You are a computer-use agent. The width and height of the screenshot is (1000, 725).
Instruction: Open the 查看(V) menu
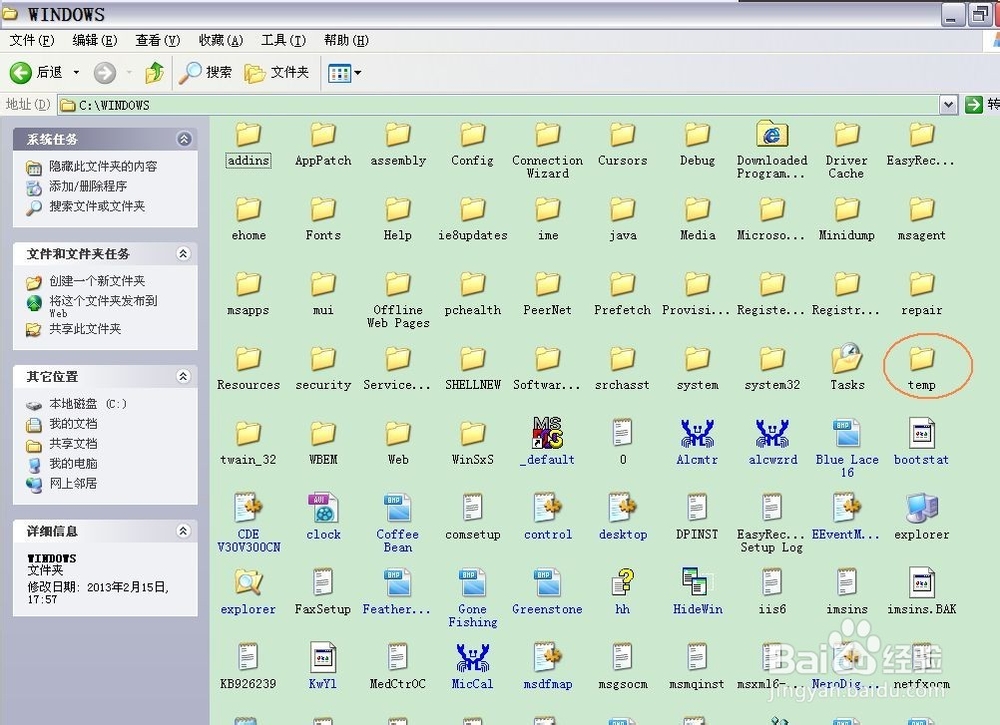click(x=158, y=40)
